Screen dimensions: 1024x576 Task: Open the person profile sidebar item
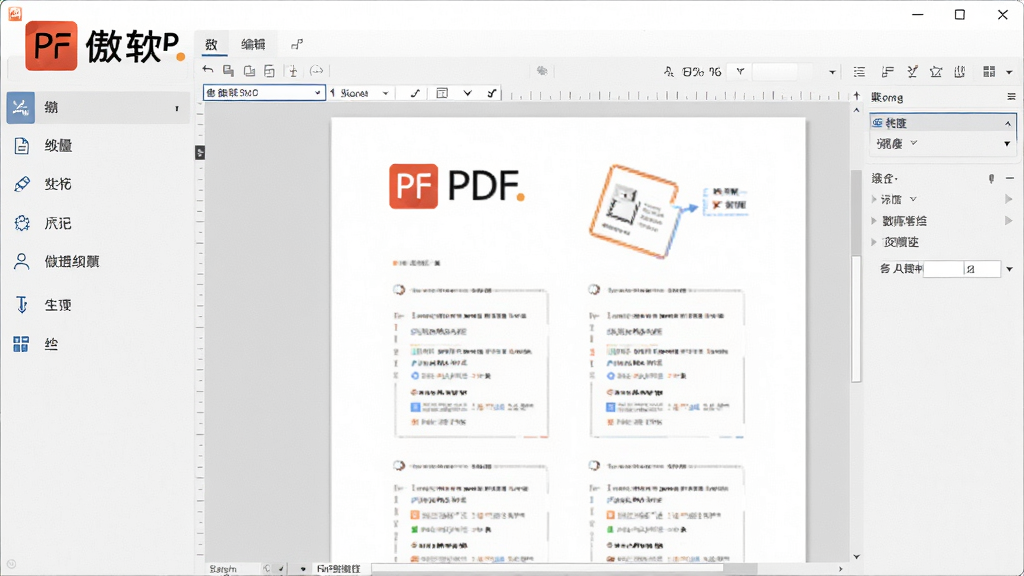point(22,262)
